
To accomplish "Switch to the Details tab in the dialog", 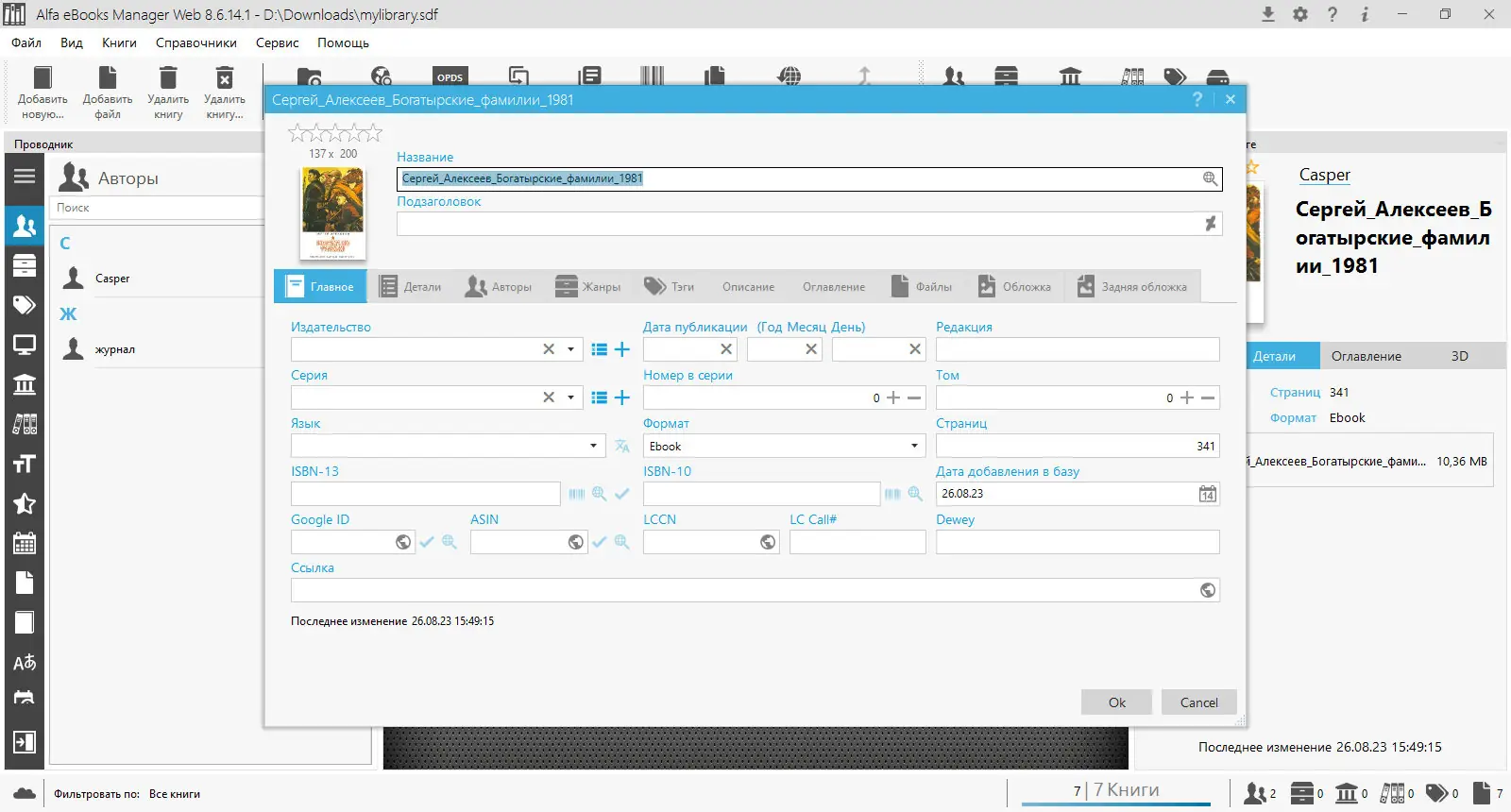I will coord(410,286).
